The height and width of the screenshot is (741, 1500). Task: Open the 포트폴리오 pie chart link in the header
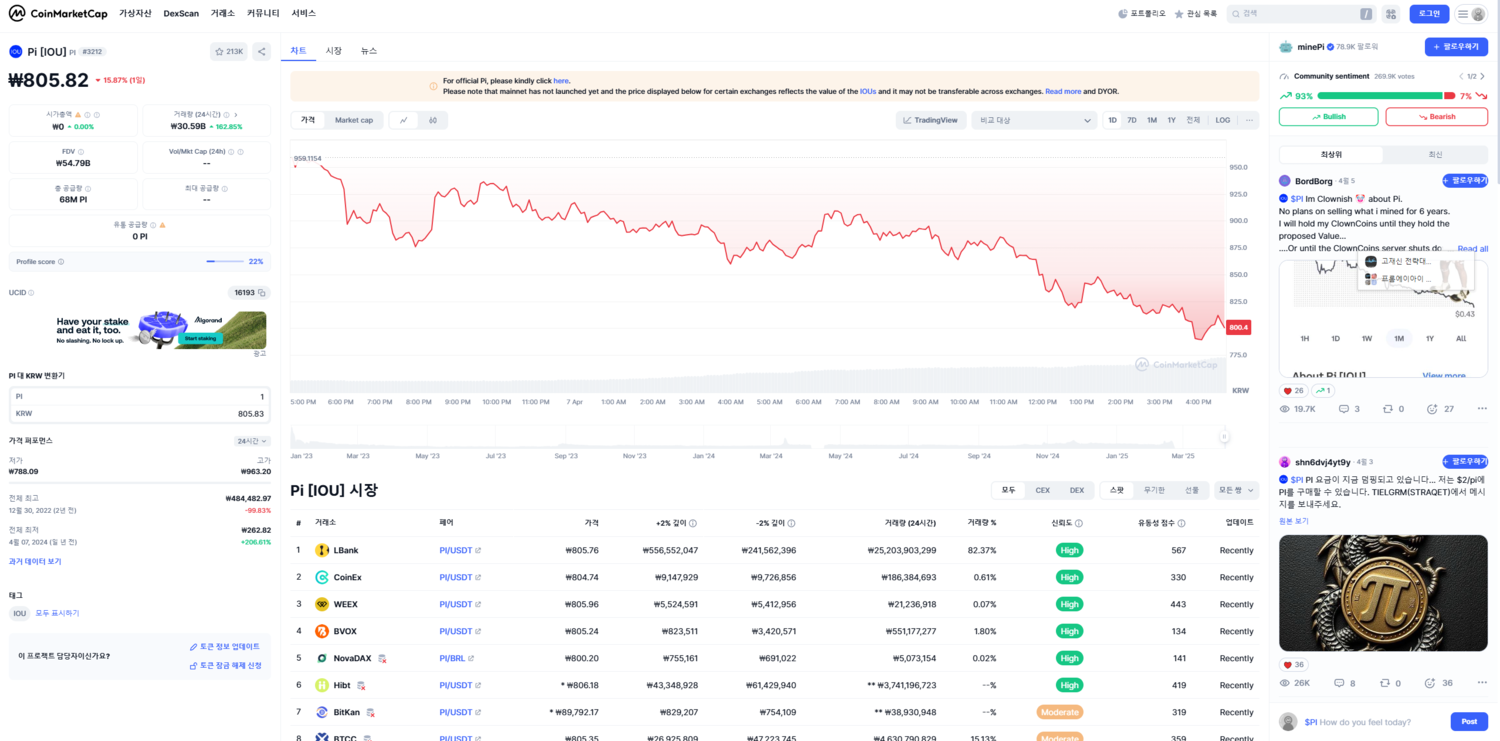(1141, 14)
